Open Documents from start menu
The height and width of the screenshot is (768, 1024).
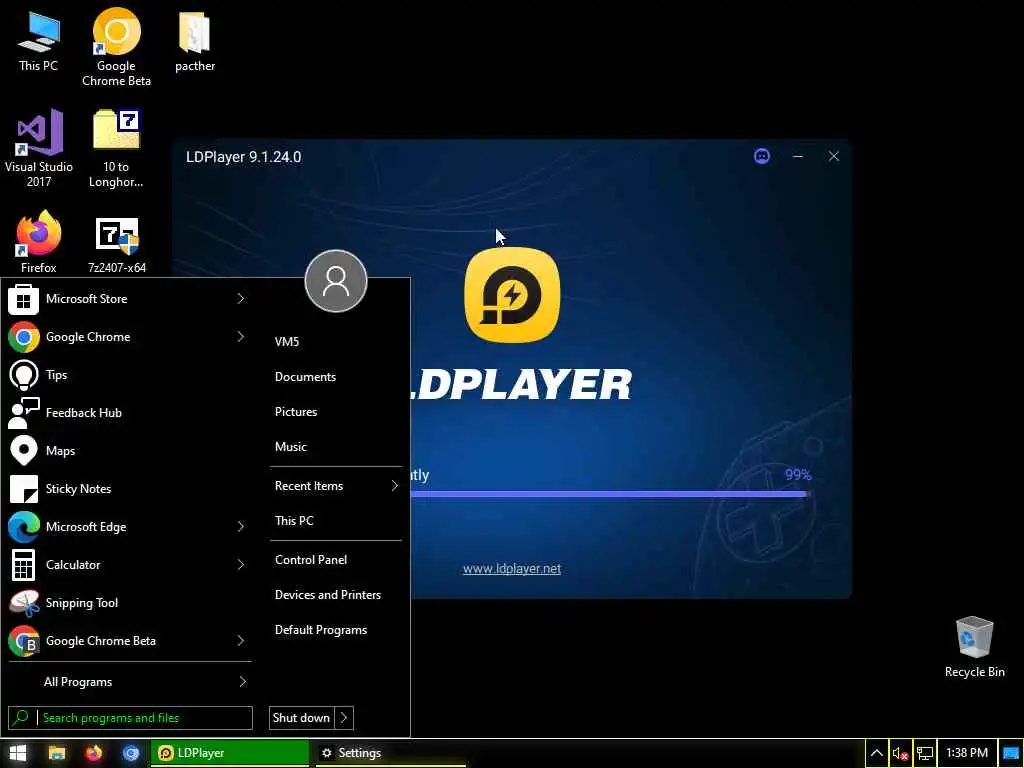(x=306, y=377)
